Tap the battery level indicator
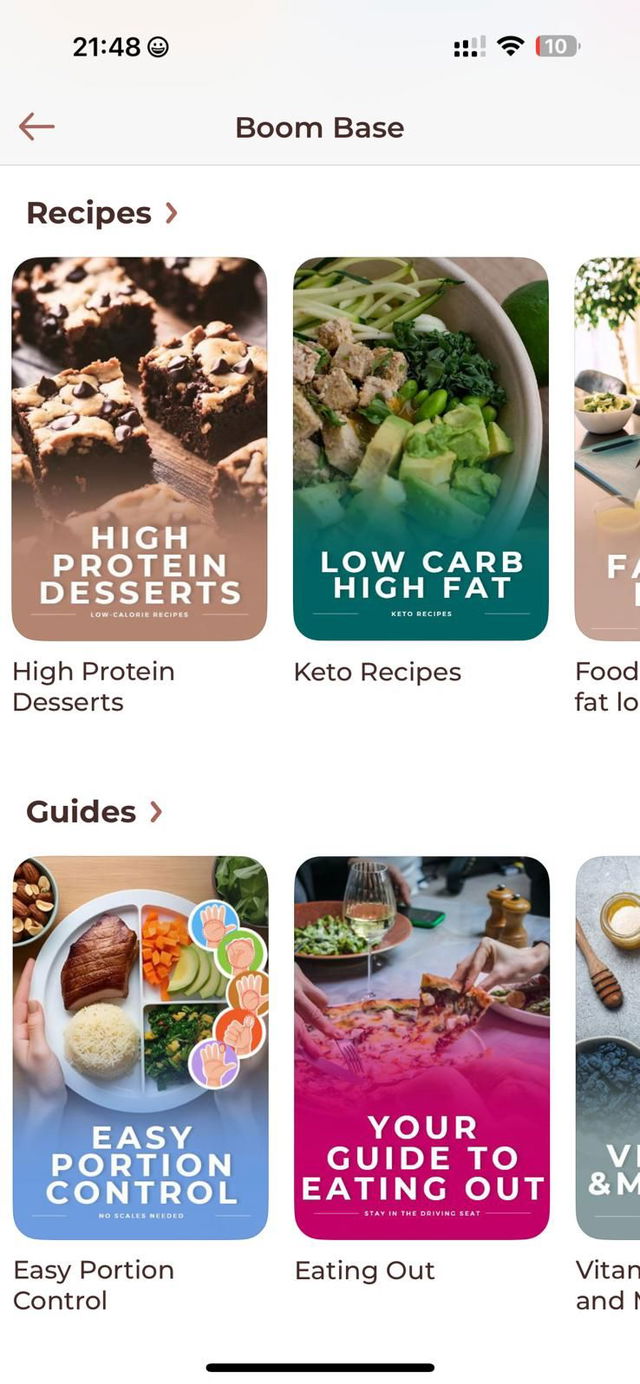 [x=557, y=46]
